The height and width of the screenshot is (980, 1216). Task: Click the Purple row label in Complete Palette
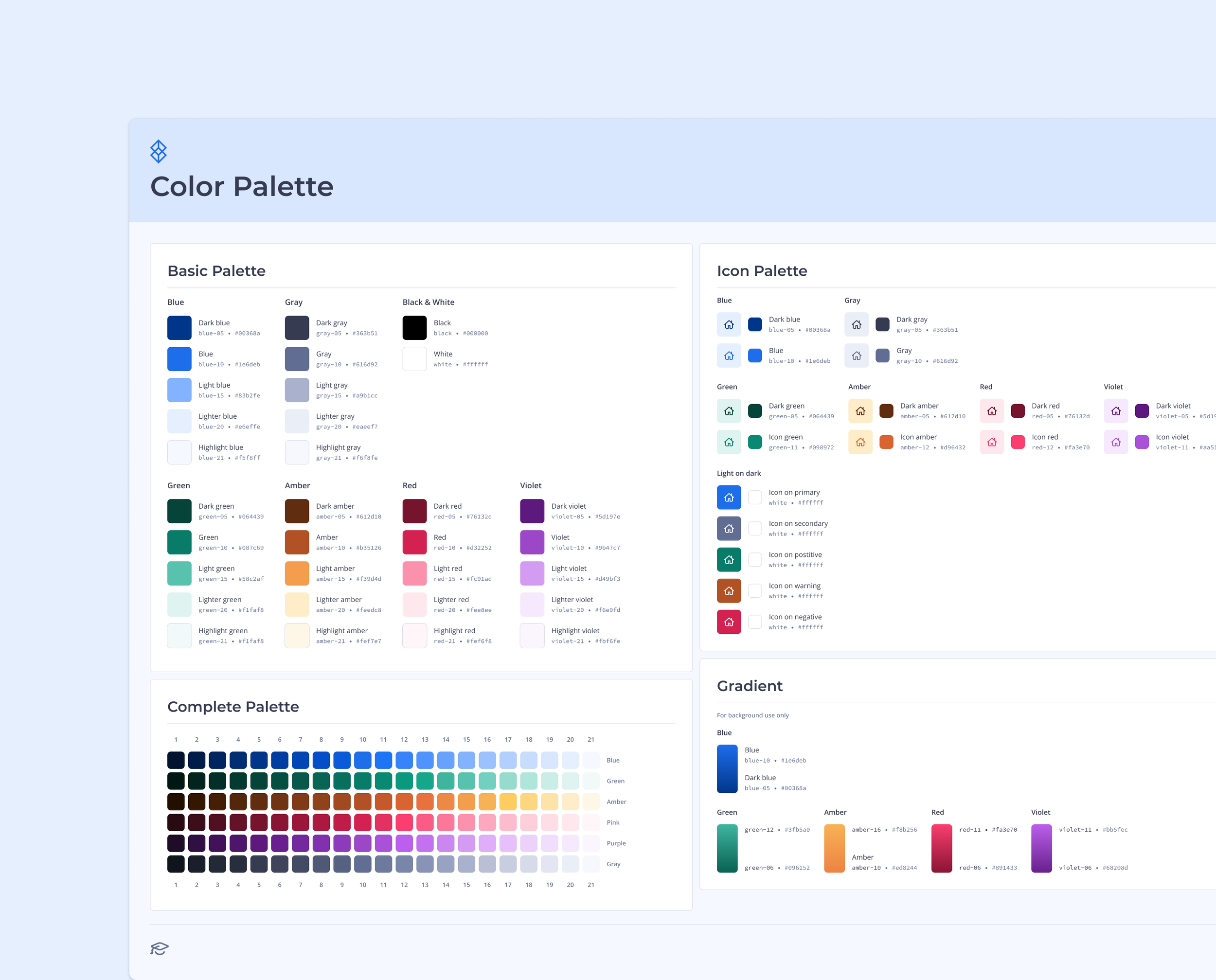pos(616,843)
